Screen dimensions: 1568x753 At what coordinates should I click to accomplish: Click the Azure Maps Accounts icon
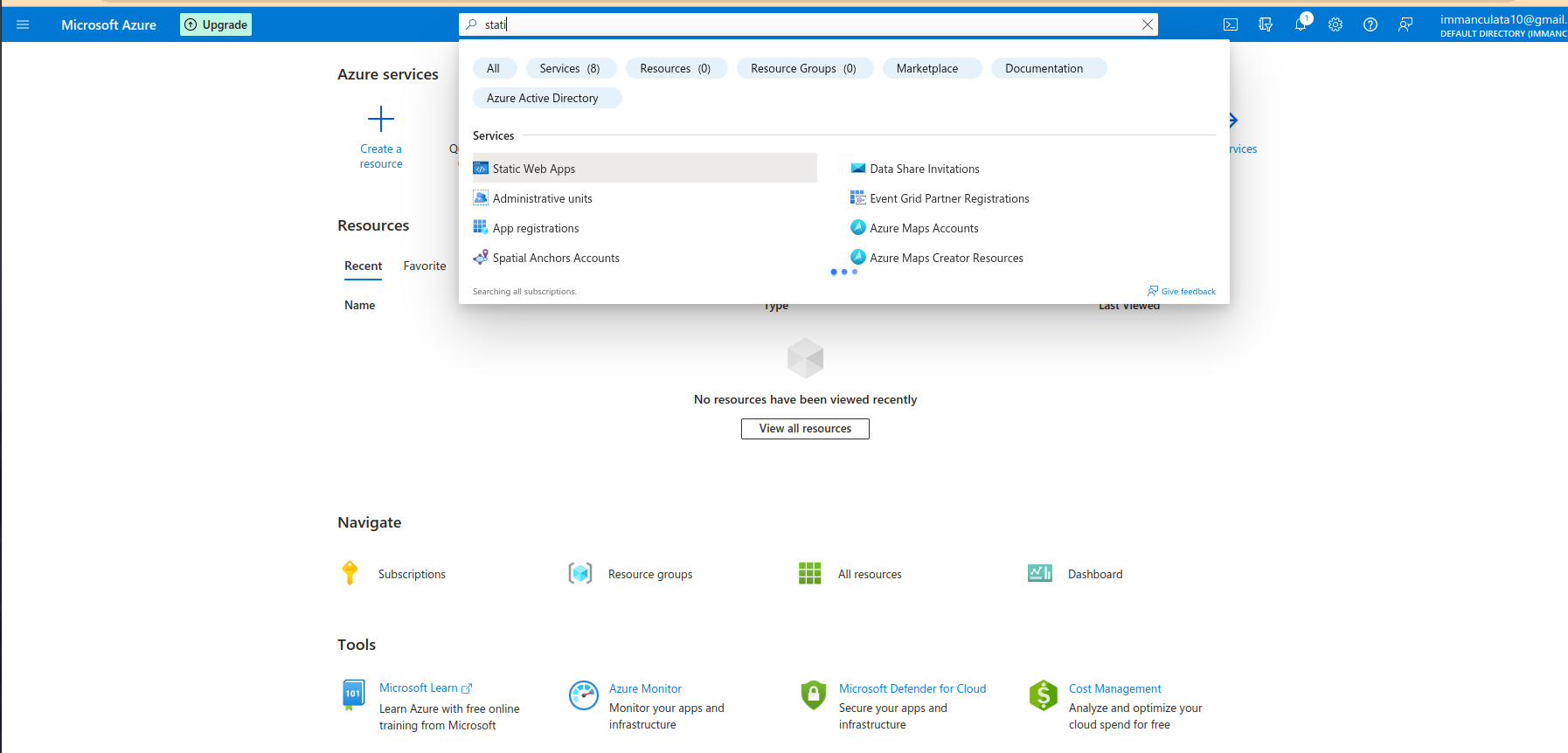[x=858, y=227]
